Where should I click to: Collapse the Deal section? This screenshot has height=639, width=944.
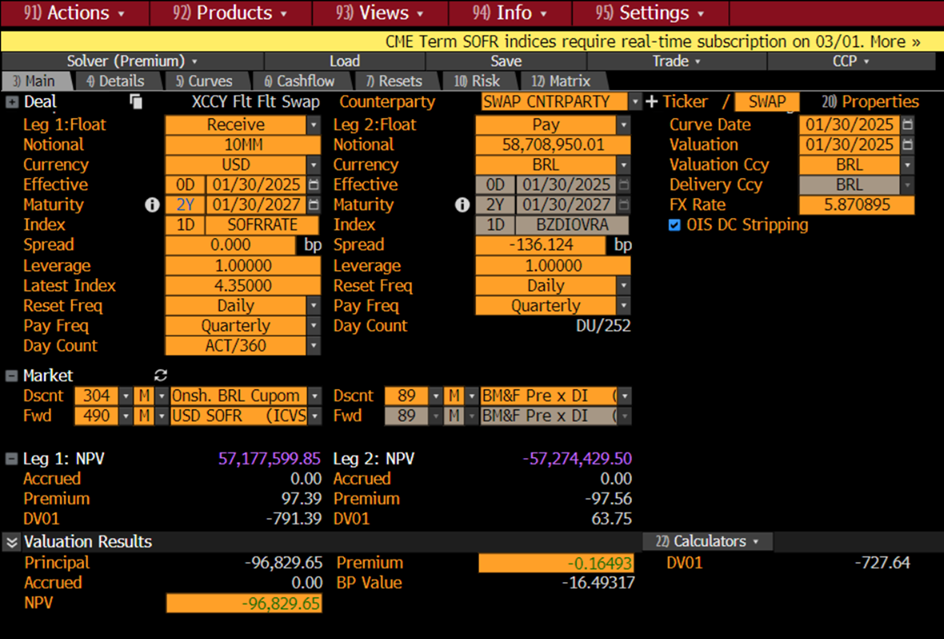[12, 102]
